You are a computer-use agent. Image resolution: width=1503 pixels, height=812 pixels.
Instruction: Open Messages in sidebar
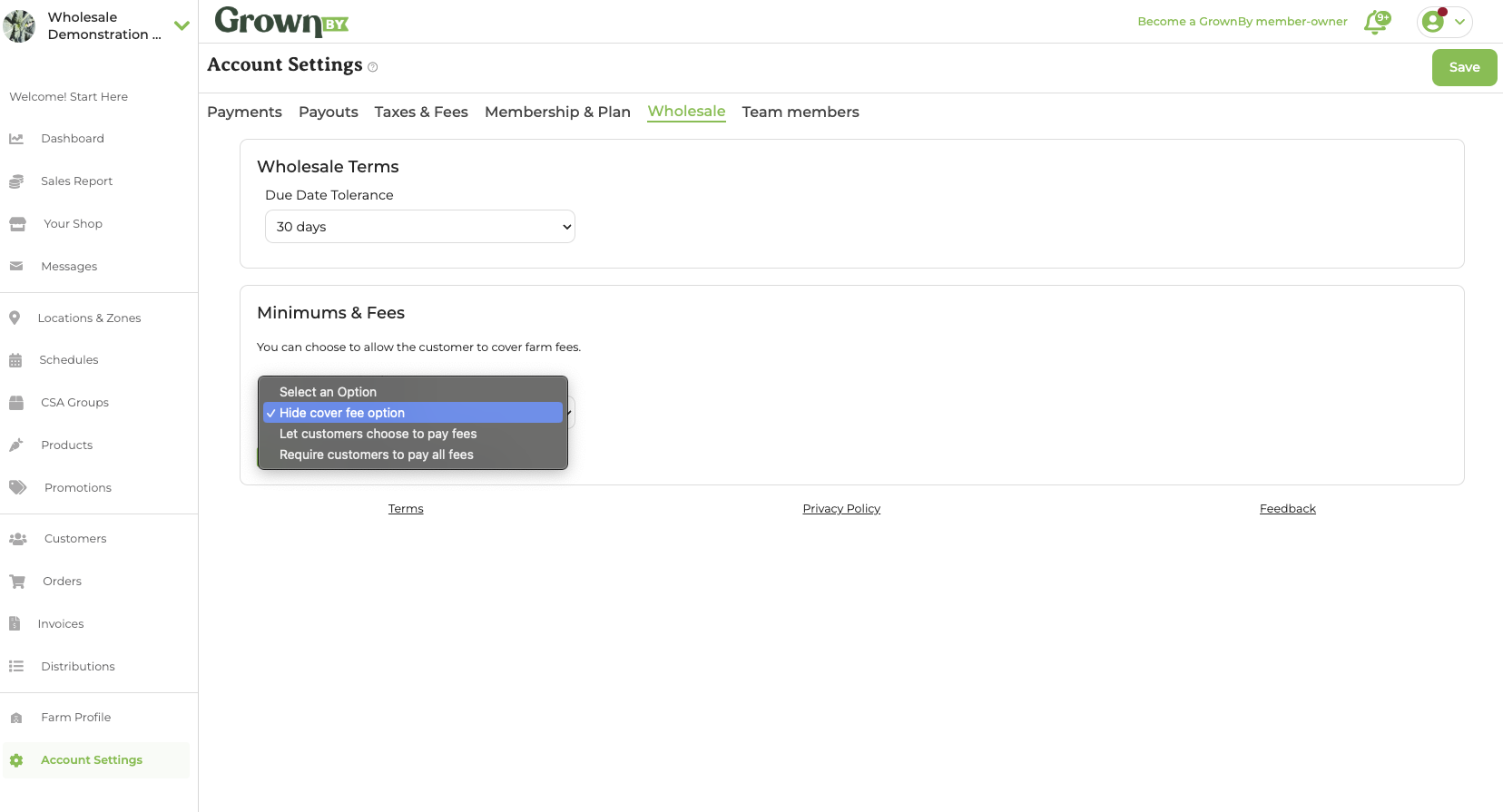(x=69, y=267)
